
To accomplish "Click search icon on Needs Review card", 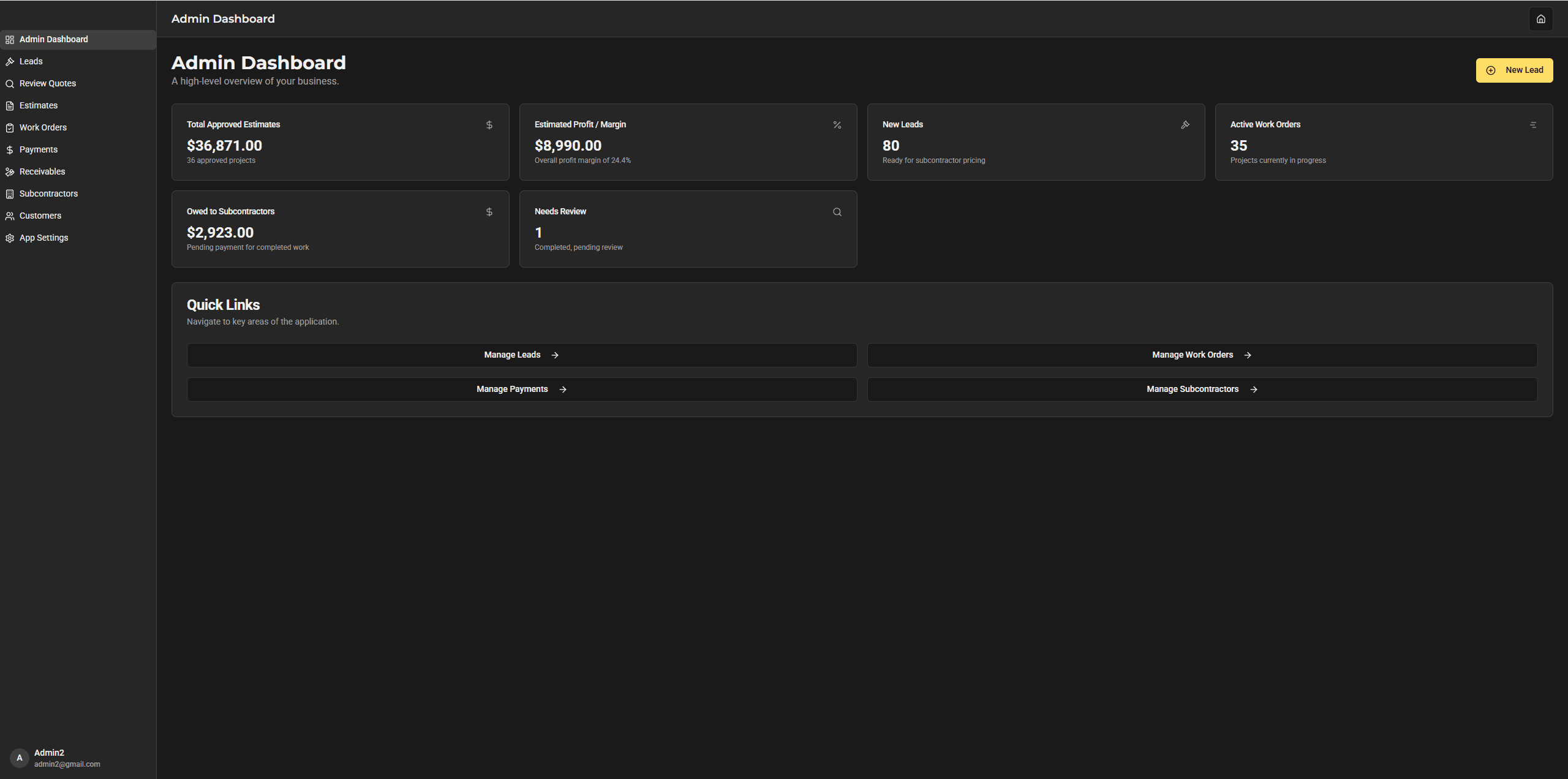I will coord(837,212).
